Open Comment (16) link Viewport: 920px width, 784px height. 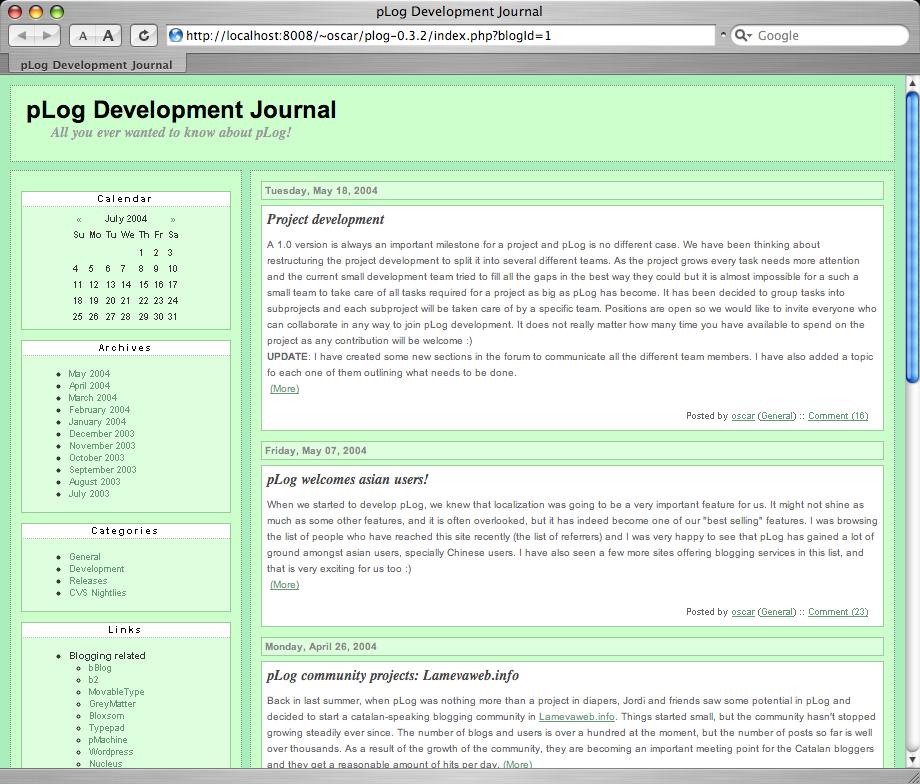(x=838, y=415)
